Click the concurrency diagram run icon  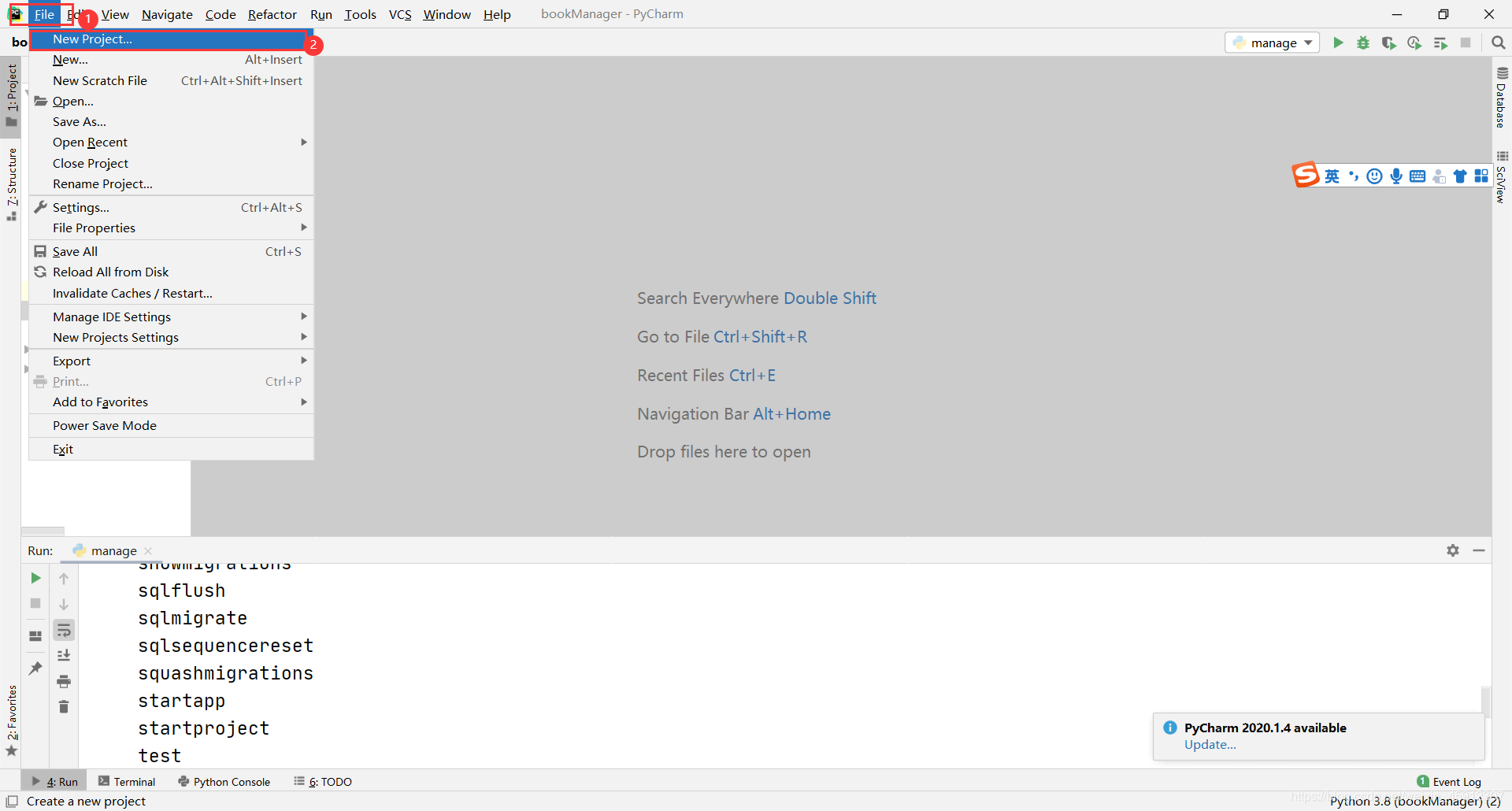[1440, 43]
